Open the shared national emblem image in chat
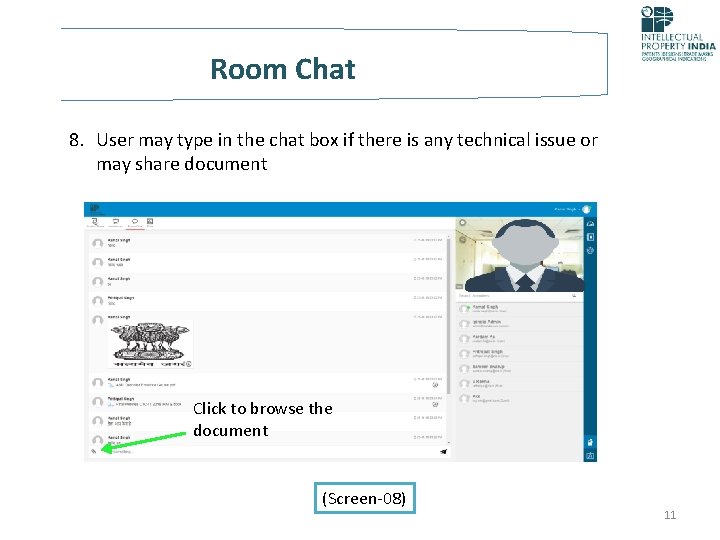 (x=151, y=345)
